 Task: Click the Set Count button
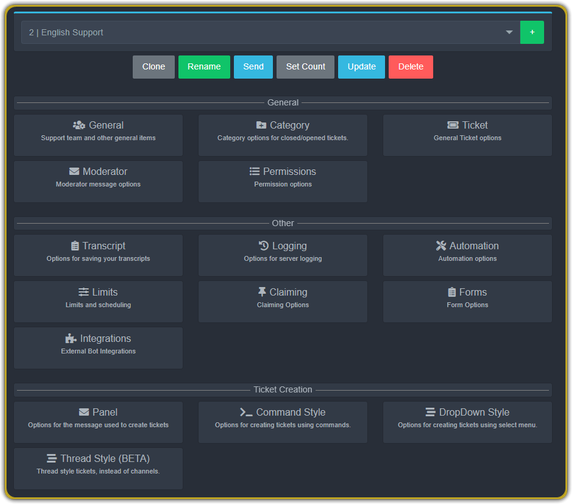(305, 67)
